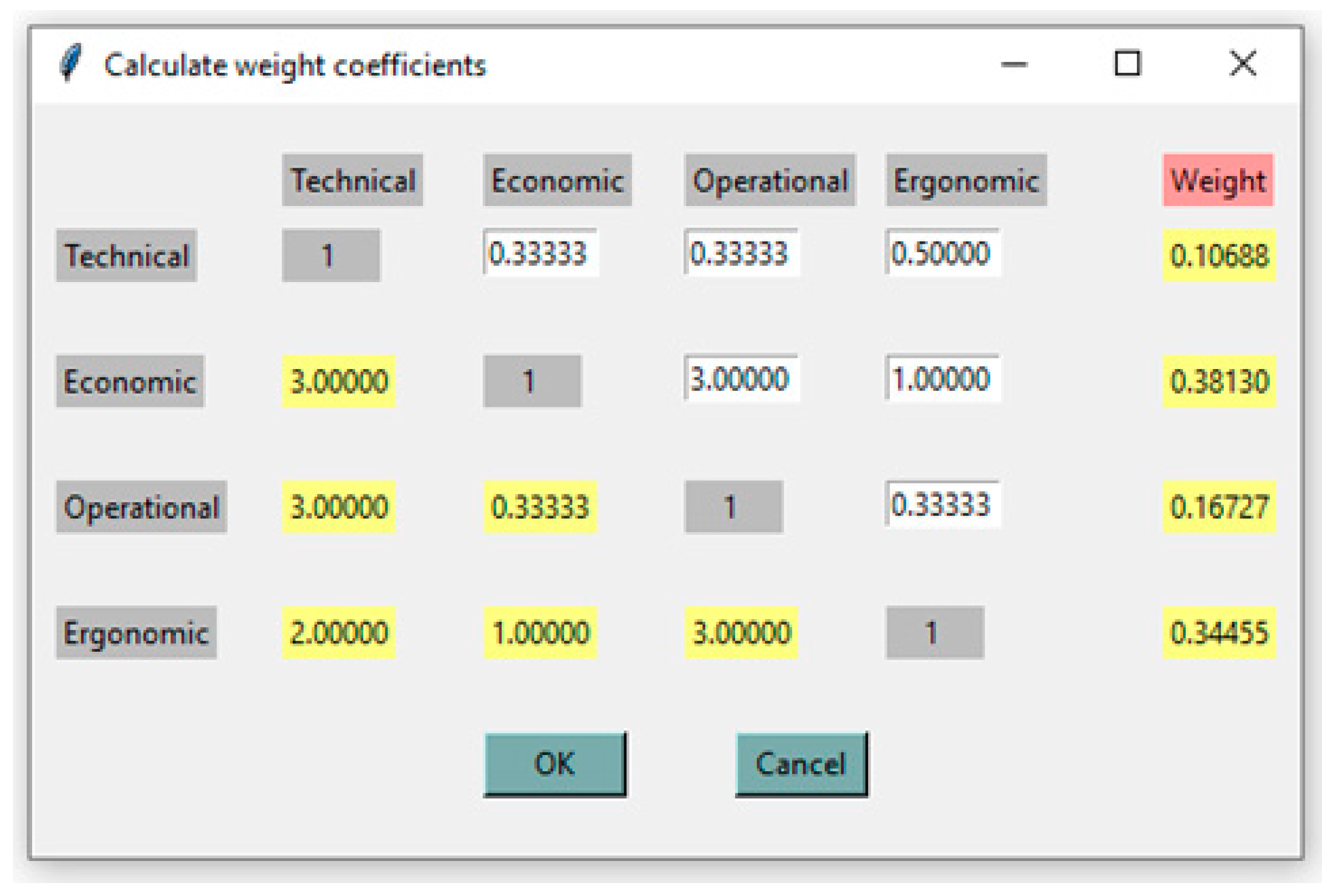The image size is (1336, 896).
Task: Click yellow Ergonomic vs Technical 2.00000 cell
Action: [339, 633]
